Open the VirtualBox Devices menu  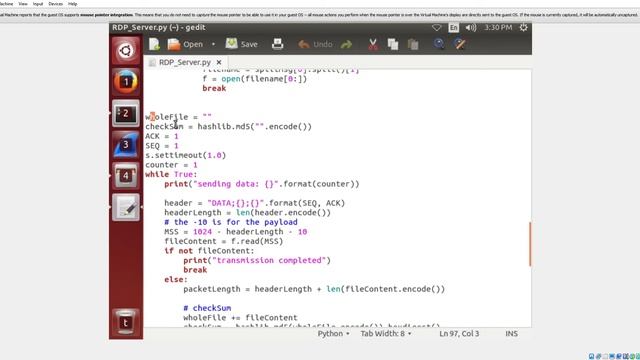pos(56,4)
